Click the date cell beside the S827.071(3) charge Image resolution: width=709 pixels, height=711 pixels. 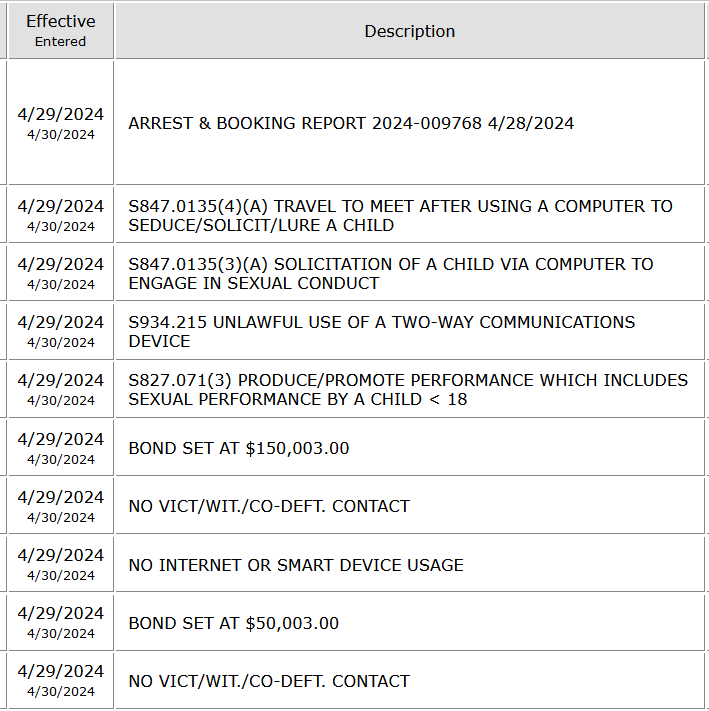pyautogui.click(x=60, y=390)
